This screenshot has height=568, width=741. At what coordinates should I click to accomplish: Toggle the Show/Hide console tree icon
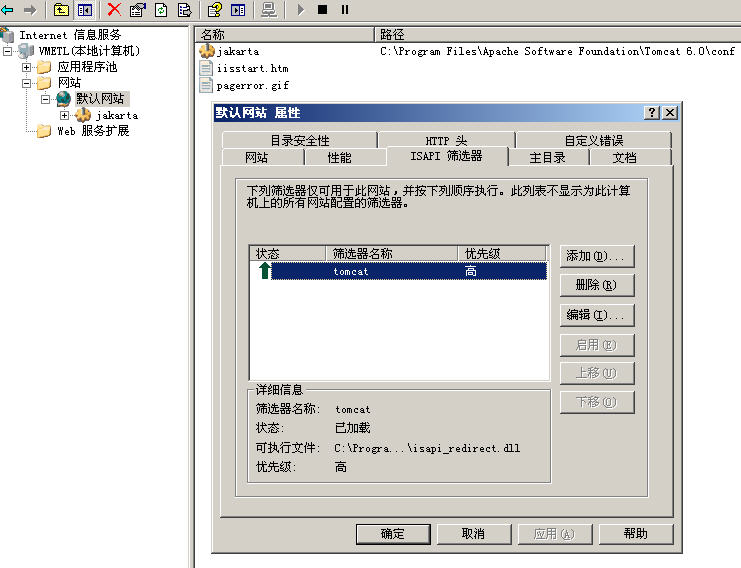pos(85,9)
